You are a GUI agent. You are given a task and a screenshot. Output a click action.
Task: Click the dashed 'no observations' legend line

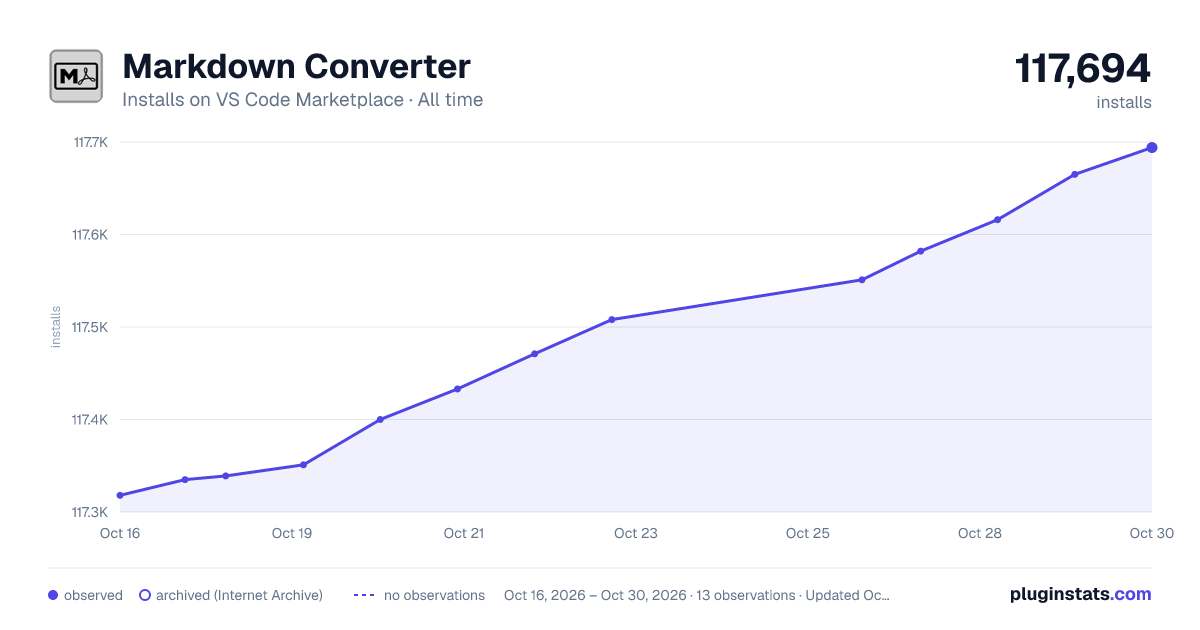click(x=365, y=595)
